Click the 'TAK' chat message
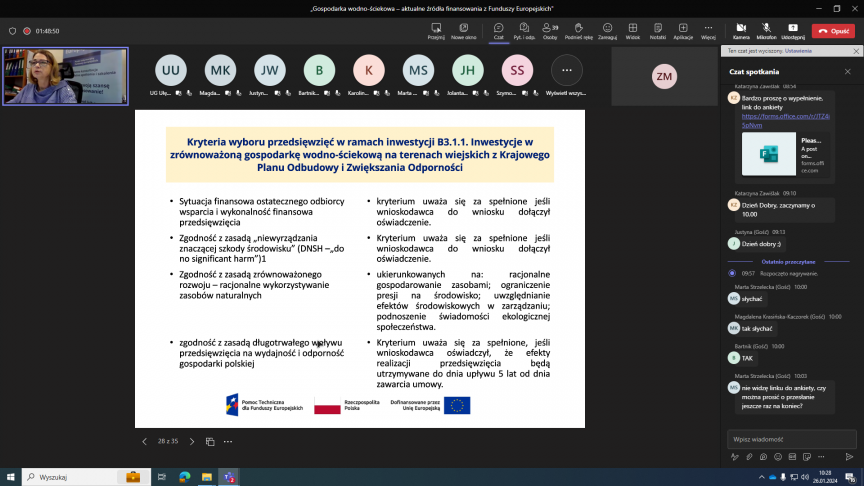The image size is (864, 486). pyautogui.click(x=747, y=358)
